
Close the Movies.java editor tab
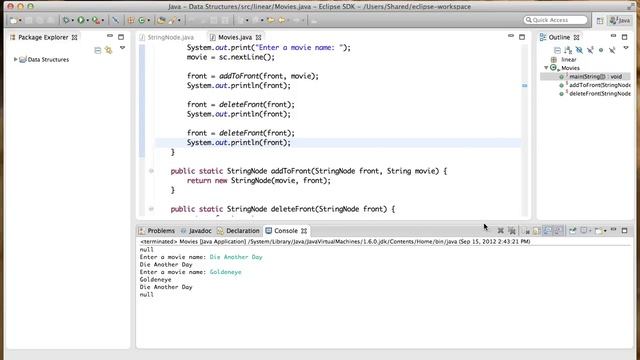(x=258, y=37)
